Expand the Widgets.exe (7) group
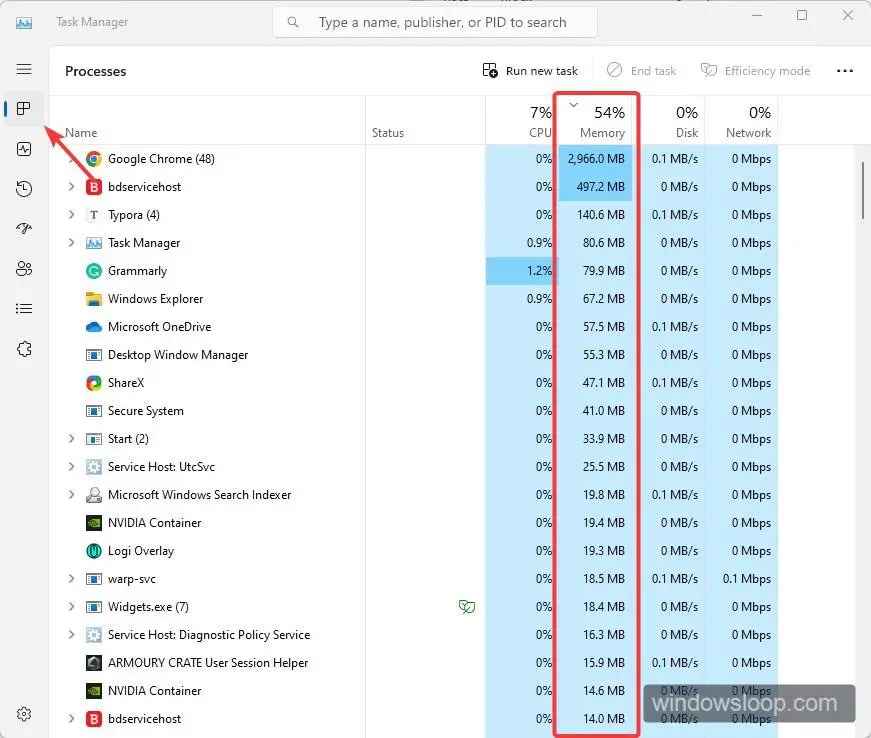 pyautogui.click(x=71, y=606)
